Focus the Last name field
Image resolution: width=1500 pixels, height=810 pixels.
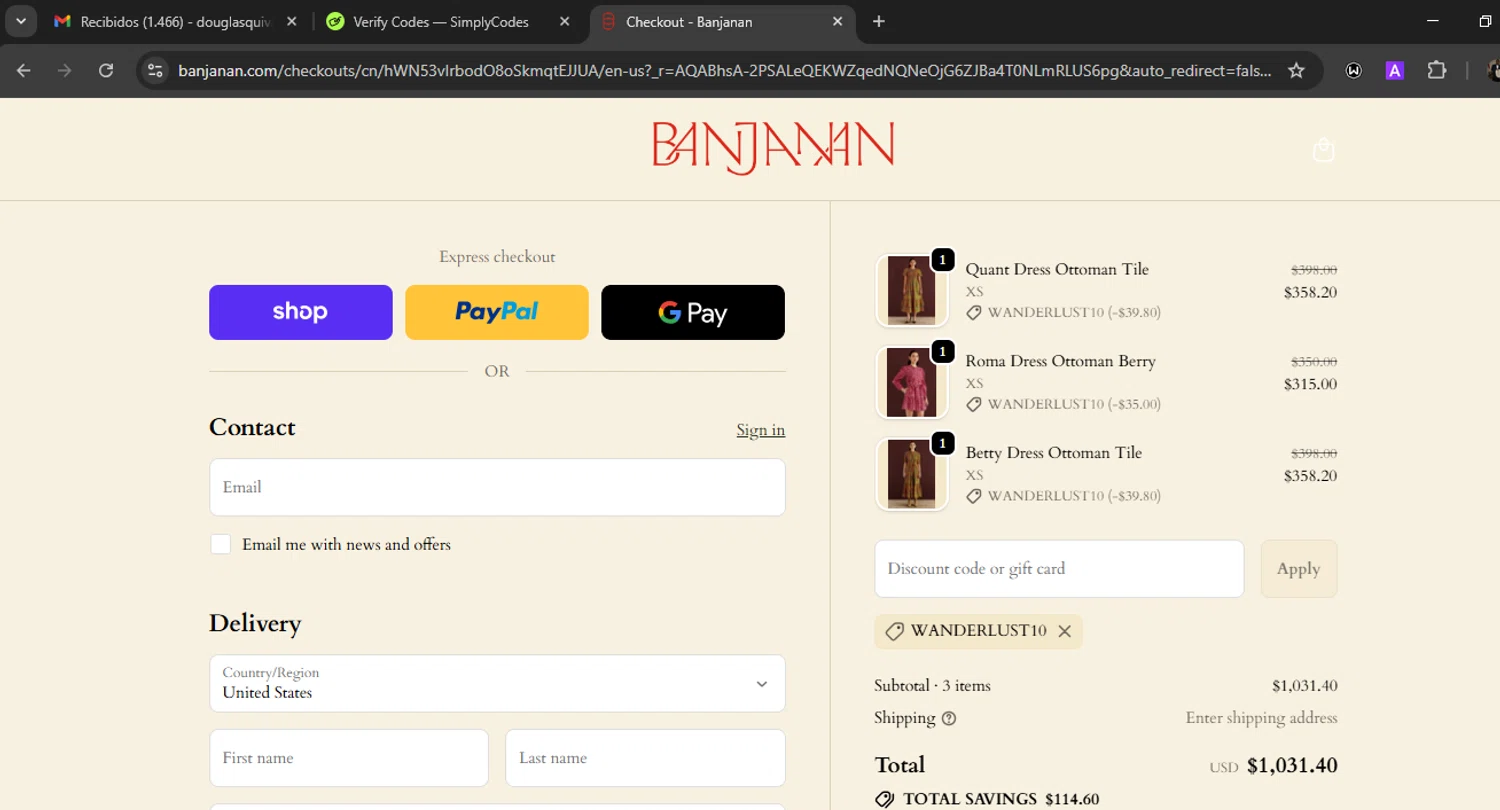point(645,758)
